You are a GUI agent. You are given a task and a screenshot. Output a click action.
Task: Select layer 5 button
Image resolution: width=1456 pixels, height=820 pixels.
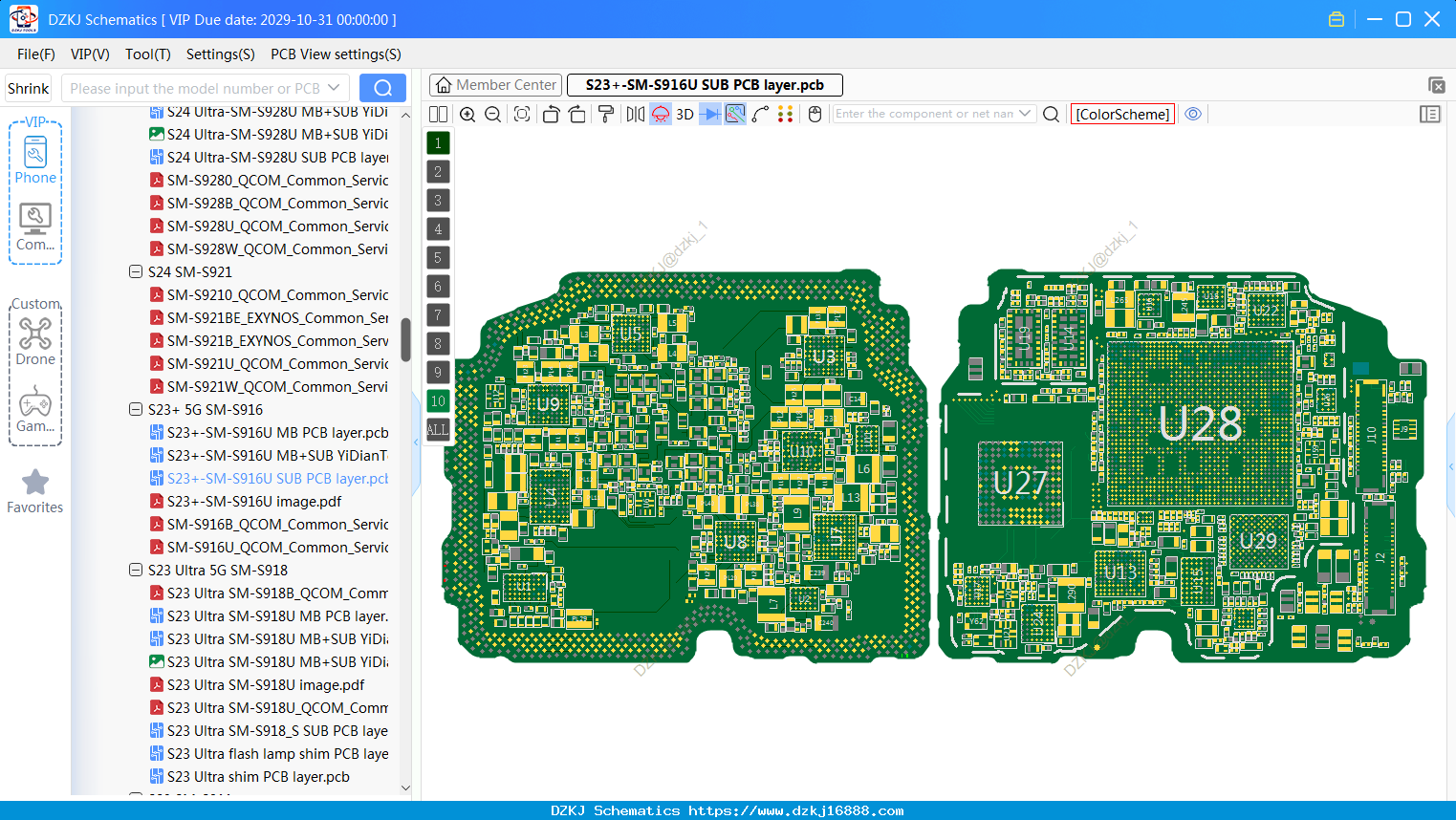pyautogui.click(x=438, y=257)
